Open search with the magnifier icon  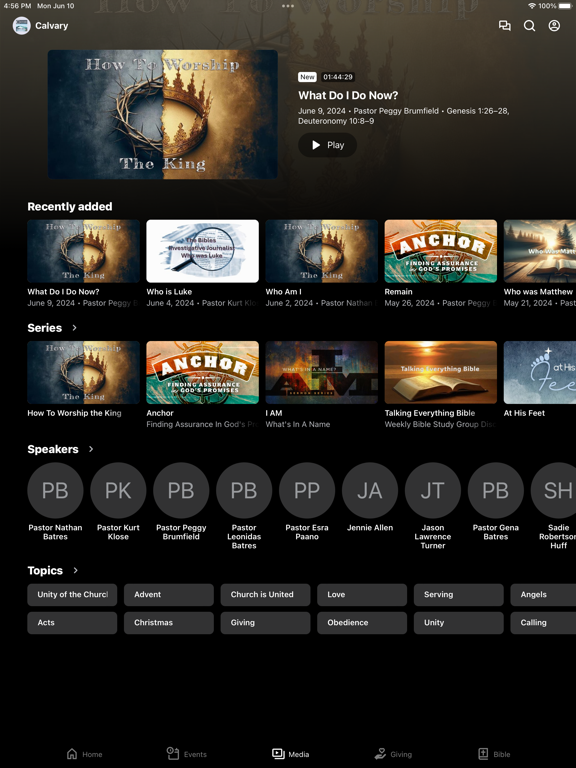tap(529, 25)
